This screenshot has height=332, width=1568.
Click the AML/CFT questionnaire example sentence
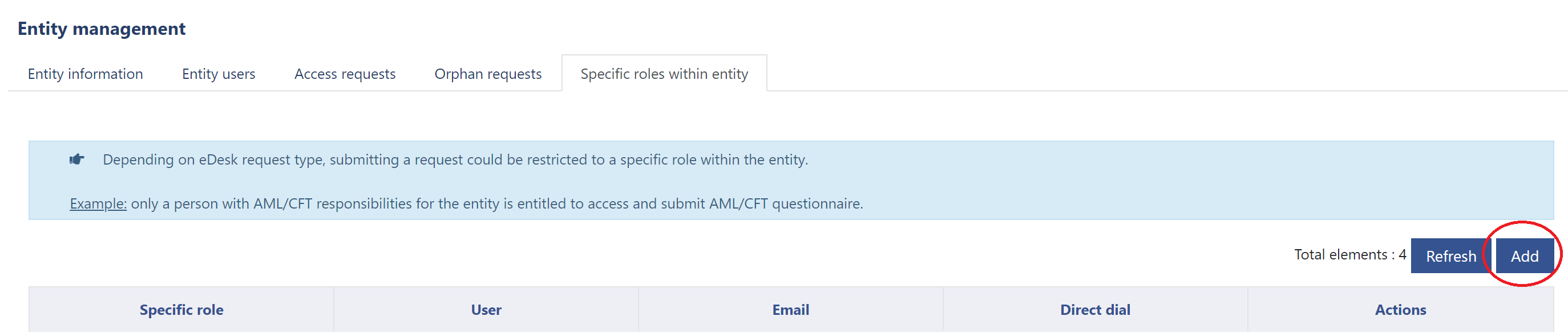496,203
